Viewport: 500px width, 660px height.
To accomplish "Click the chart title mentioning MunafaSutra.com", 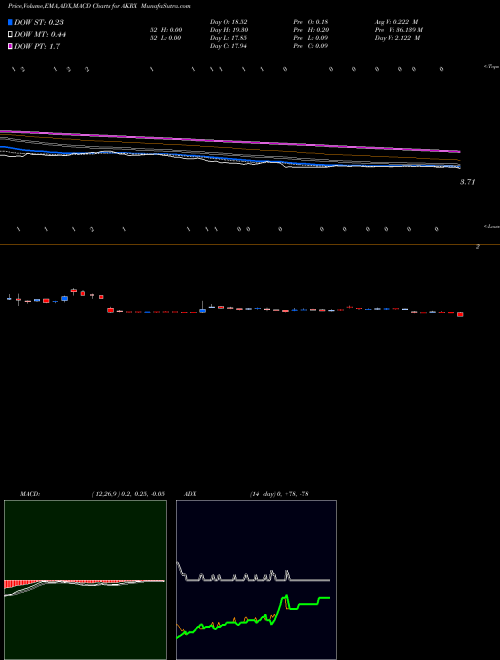I will [99, 6].
